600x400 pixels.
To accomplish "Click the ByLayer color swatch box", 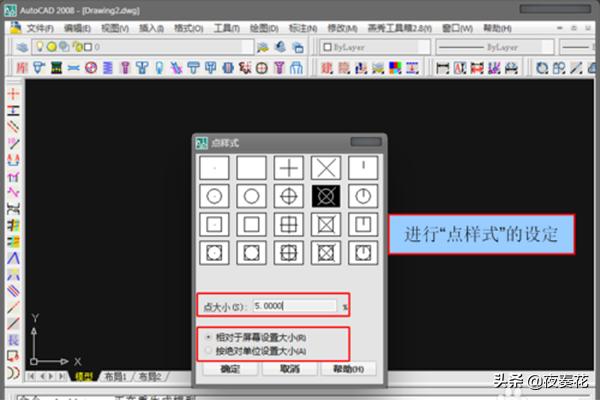I will pyautogui.click(x=327, y=47).
